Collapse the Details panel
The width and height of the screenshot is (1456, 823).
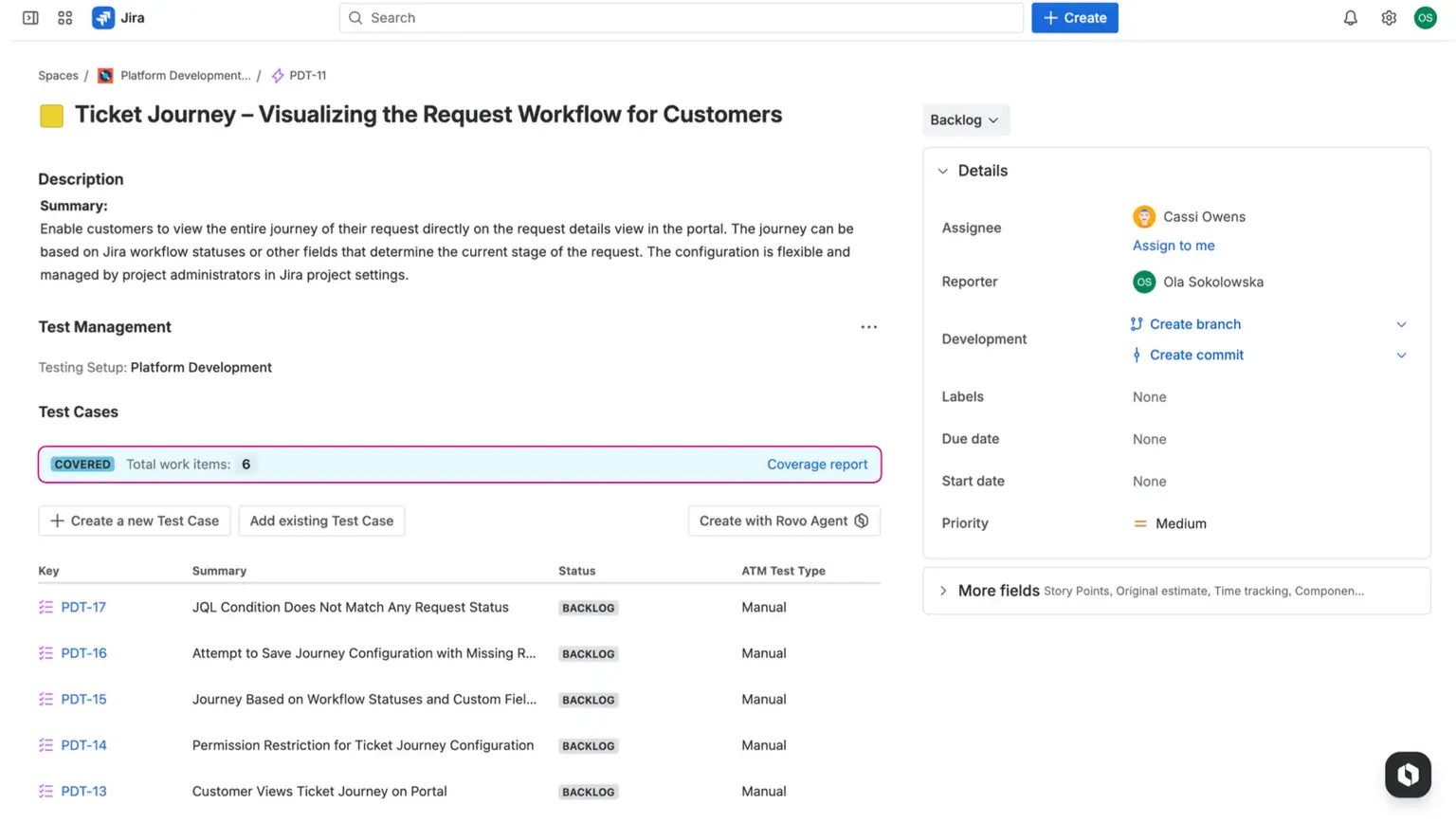(942, 171)
